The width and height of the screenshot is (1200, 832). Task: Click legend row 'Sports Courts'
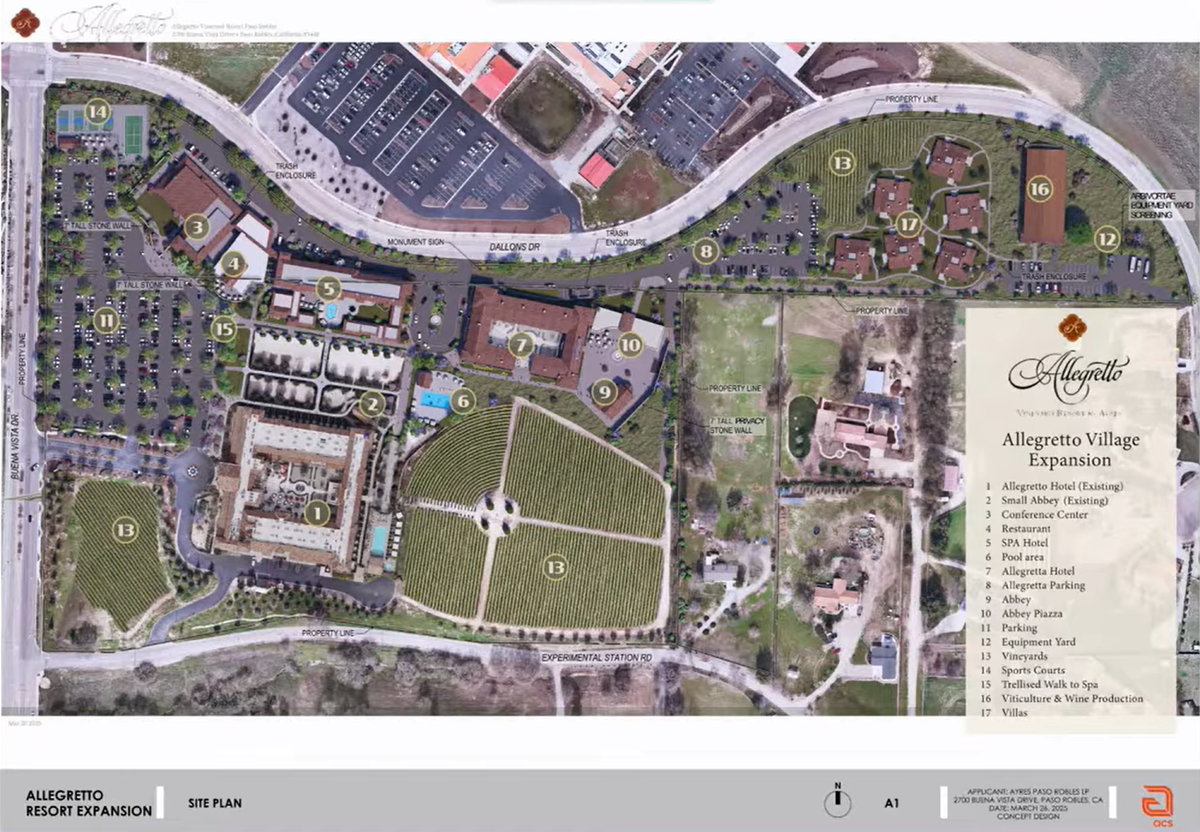1025,670
